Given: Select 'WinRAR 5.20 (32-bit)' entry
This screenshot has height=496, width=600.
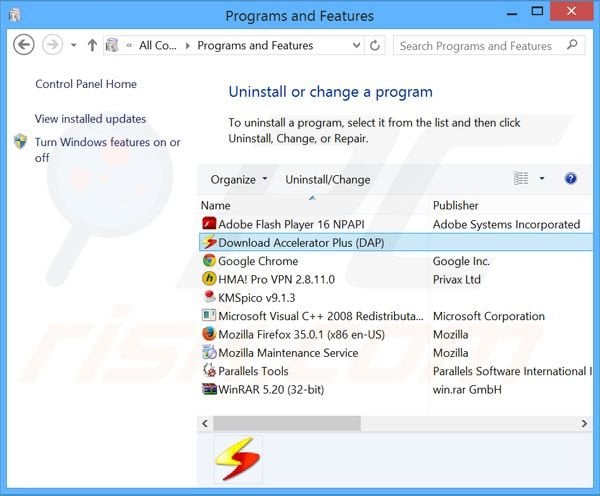Looking at the screenshot, I should (271, 390).
